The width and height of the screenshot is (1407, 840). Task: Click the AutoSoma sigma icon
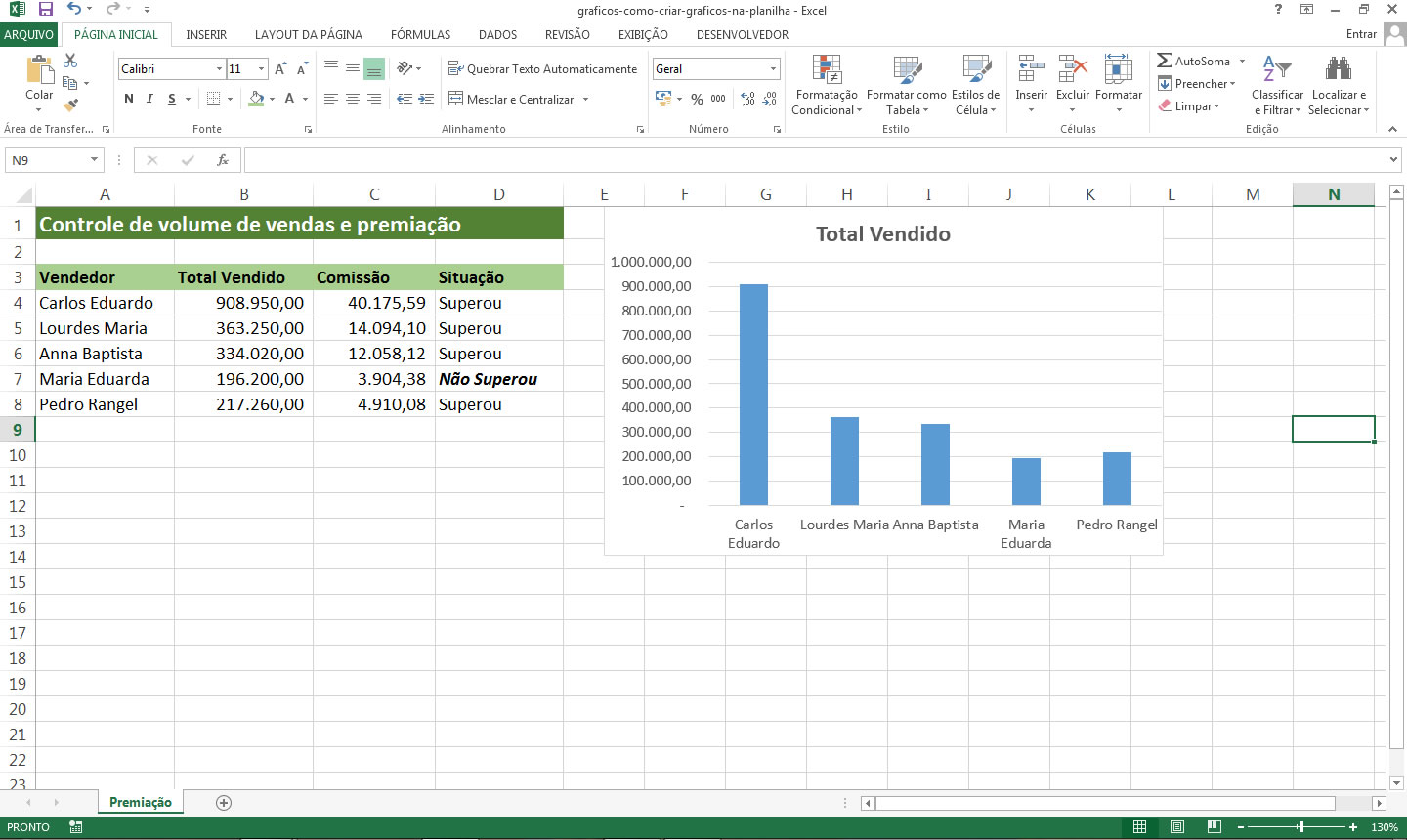pyautogui.click(x=1165, y=61)
